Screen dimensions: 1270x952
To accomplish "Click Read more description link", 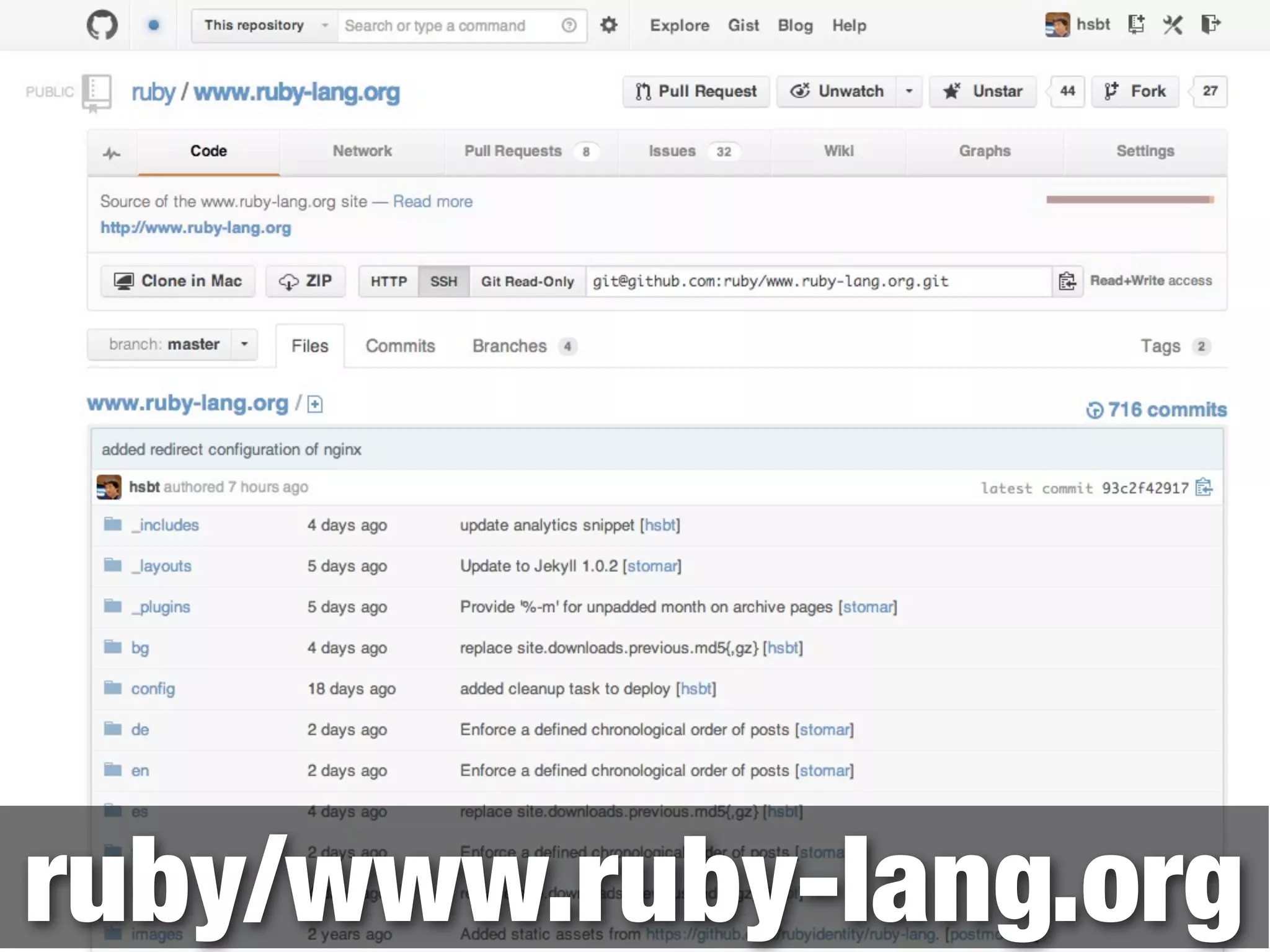I will [433, 201].
